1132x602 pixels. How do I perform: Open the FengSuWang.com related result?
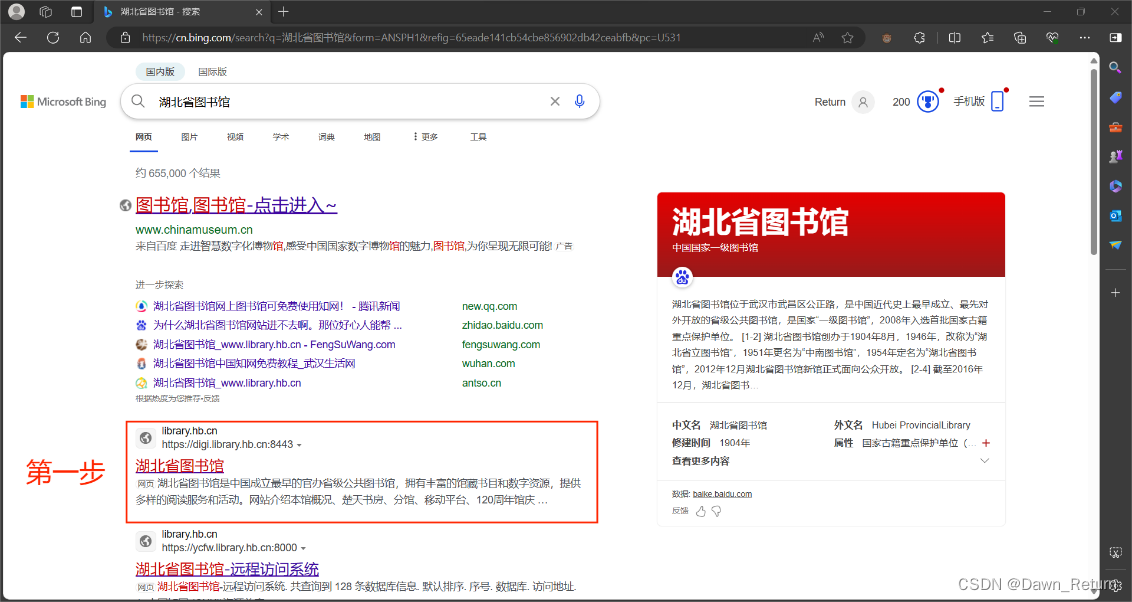coord(274,344)
